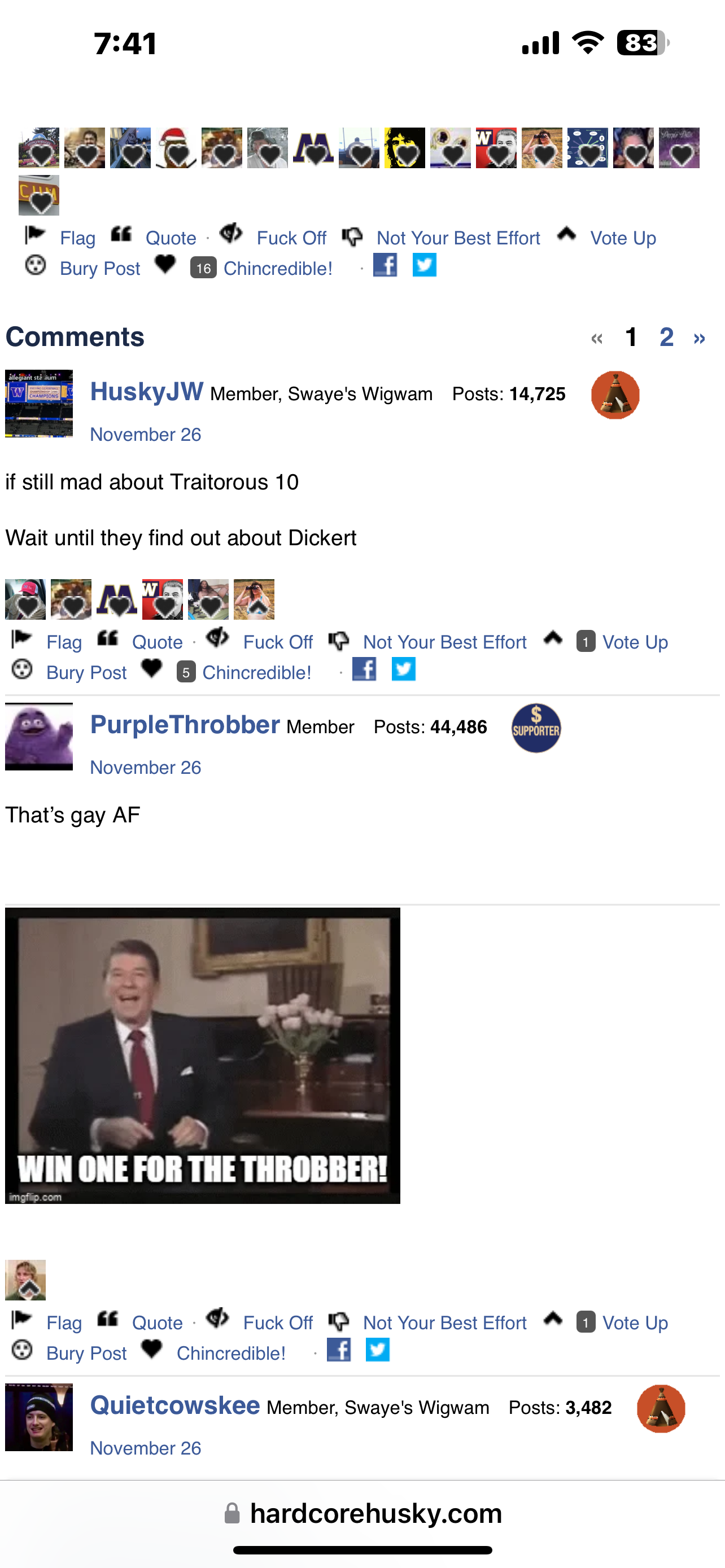Tweet PurpleThrobber's comment via Twitter icon
The image size is (725, 1568).
(377, 1350)
